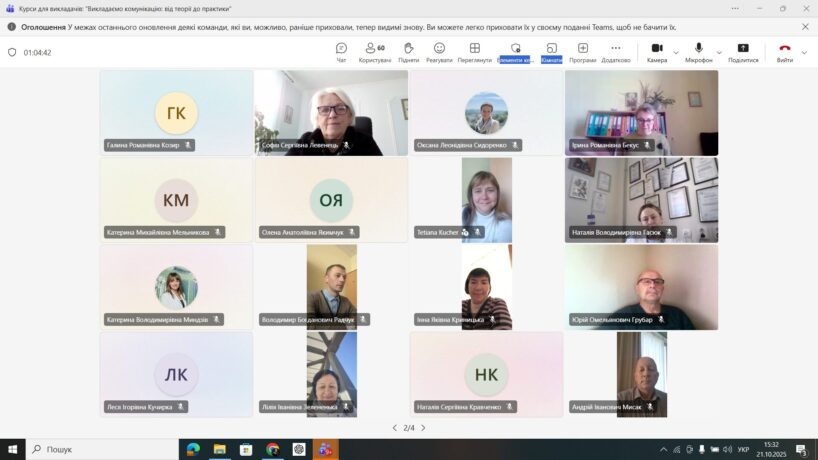The image size is (818, 460).
Task: Select Софія Сергіївна Левенець video tile
Action: pos(331,112)
